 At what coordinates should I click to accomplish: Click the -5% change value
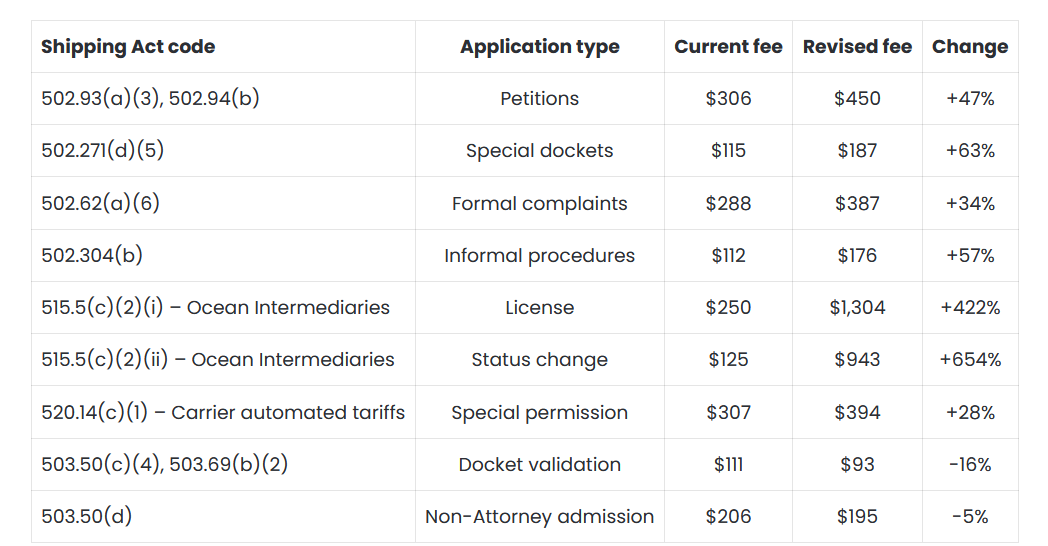[970, 517]
